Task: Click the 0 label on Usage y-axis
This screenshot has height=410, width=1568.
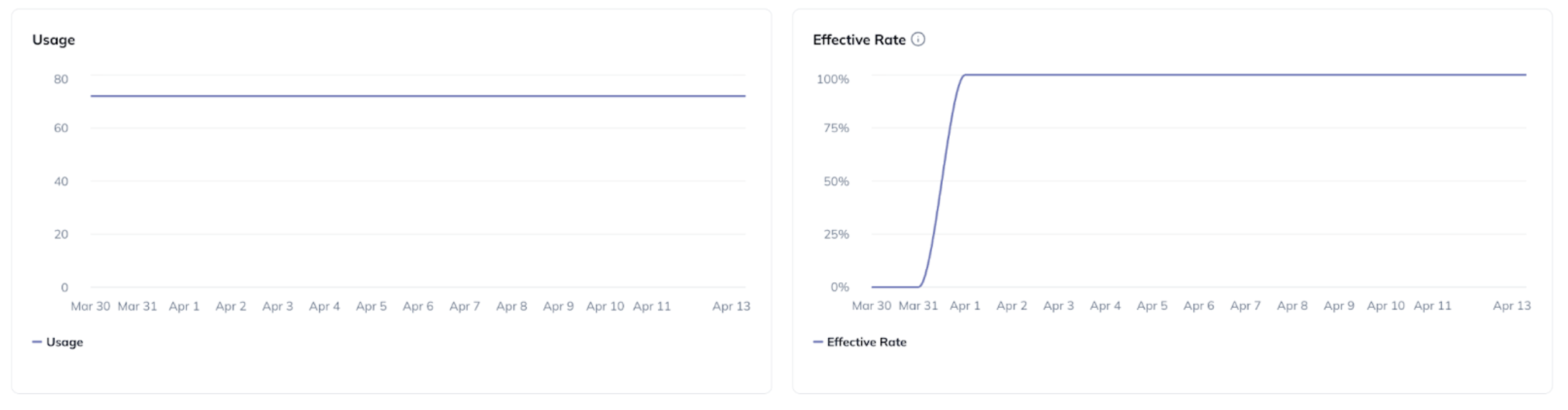Action: [x=64, y=288]
